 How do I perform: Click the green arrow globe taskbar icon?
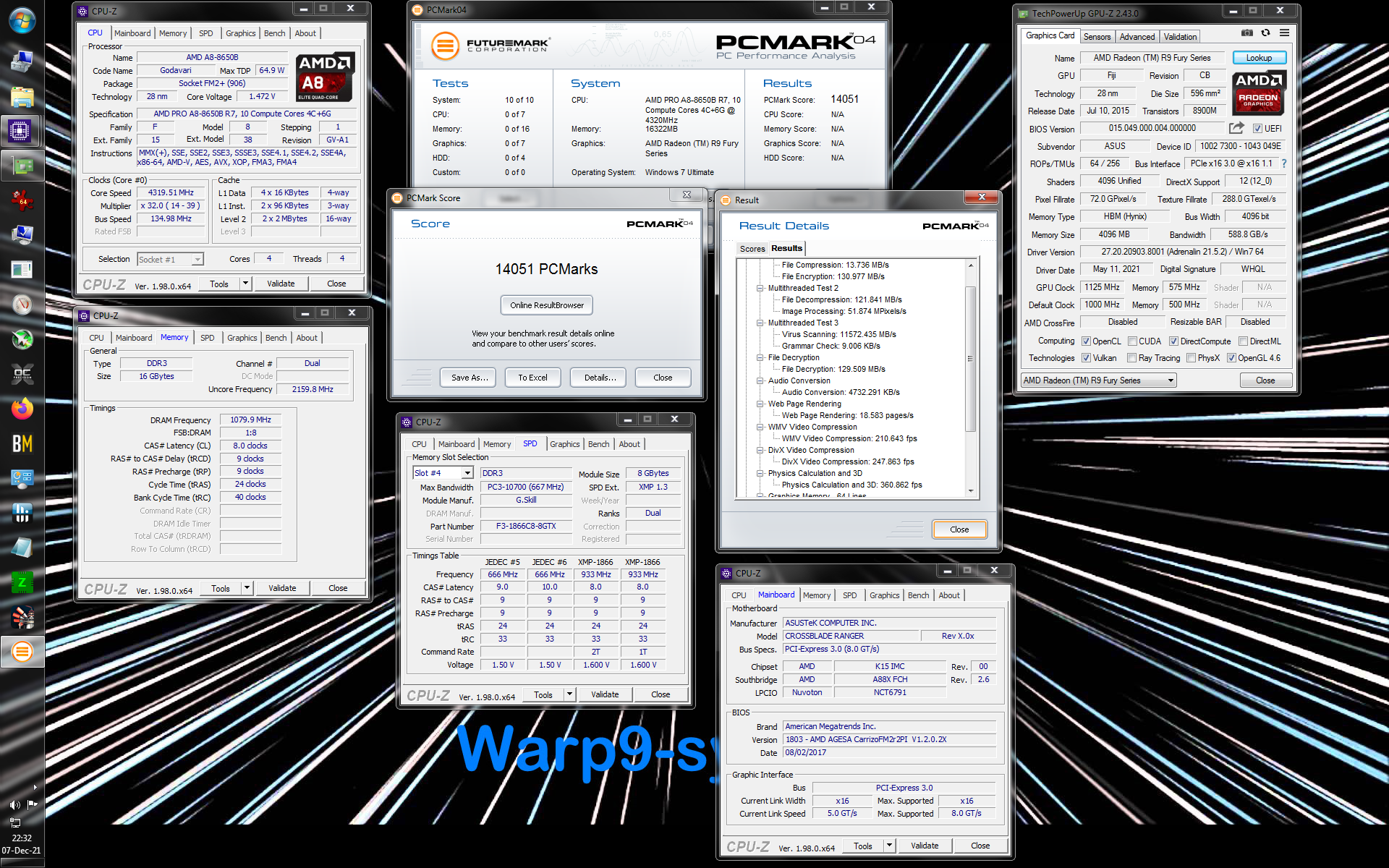[x=22, y=340]
